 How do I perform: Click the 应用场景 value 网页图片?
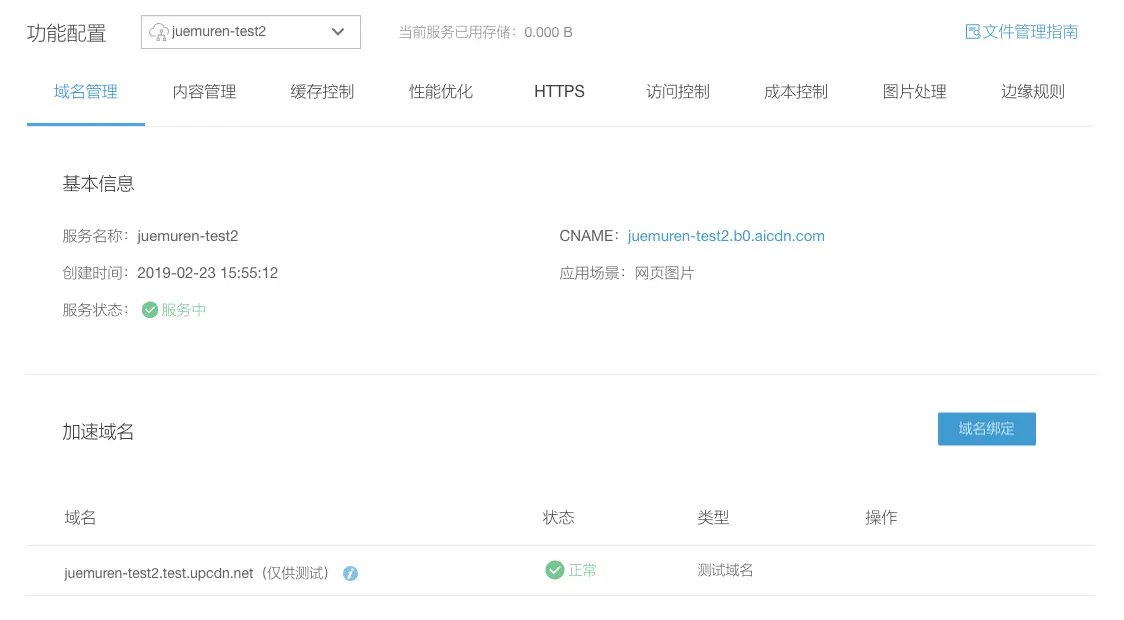click(x=665, y=273)
